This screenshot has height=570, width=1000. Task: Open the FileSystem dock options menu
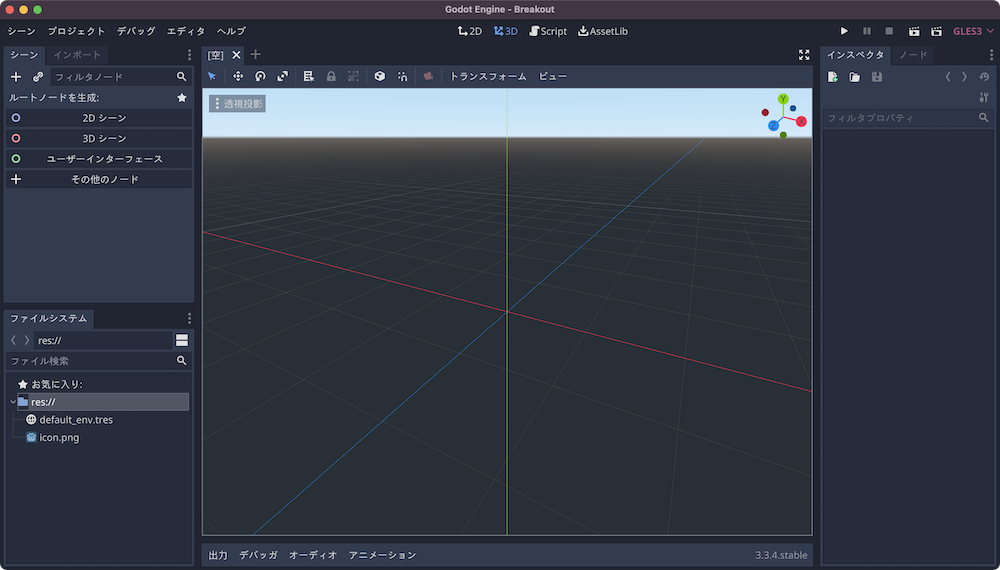click(189, 318)
